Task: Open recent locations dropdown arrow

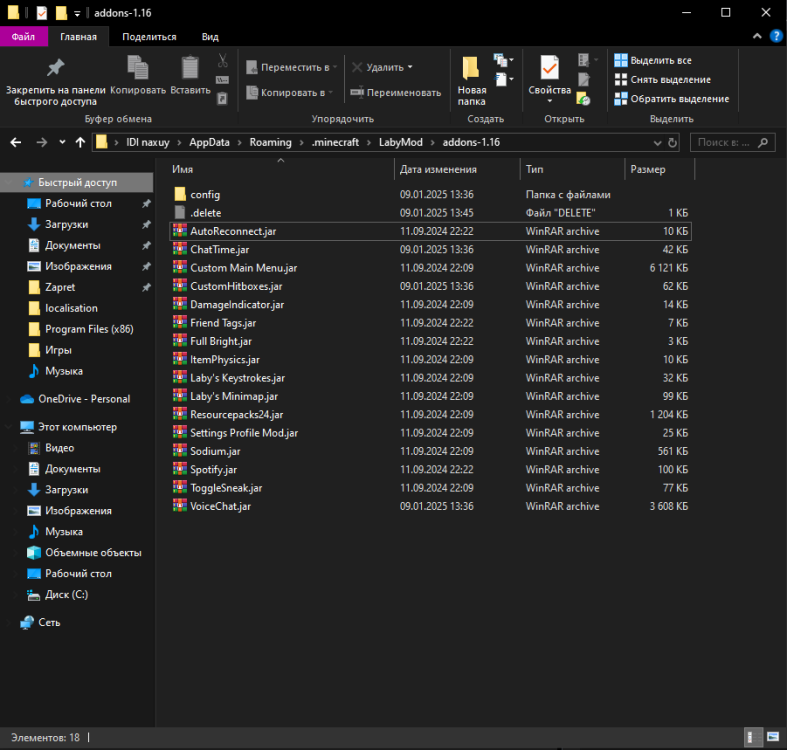Action: [62, 143]
